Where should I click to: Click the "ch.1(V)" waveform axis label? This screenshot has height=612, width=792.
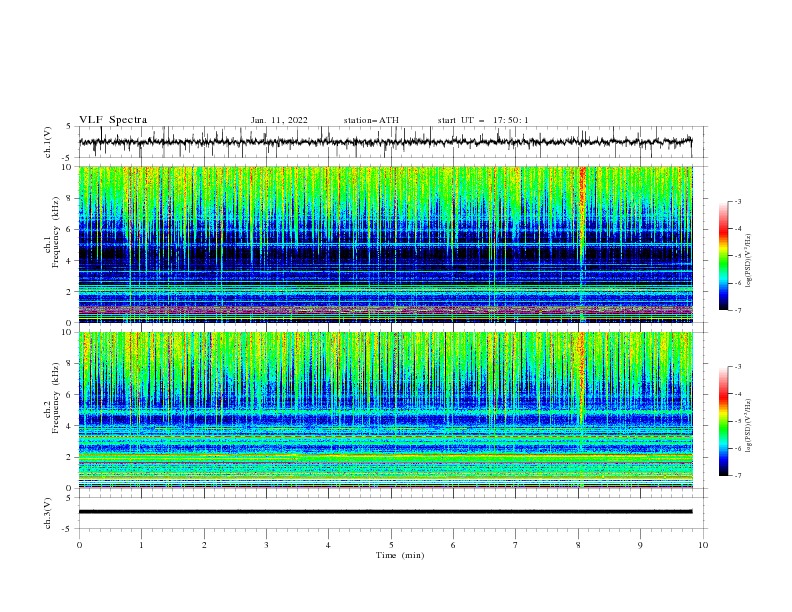(x=48, y=142)
